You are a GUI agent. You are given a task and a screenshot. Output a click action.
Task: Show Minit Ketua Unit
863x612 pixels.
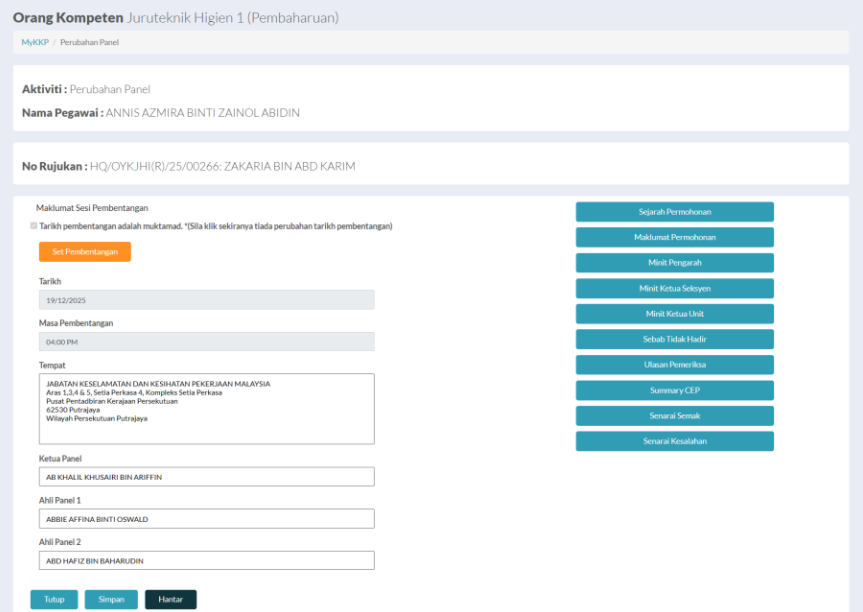(675, 314)
